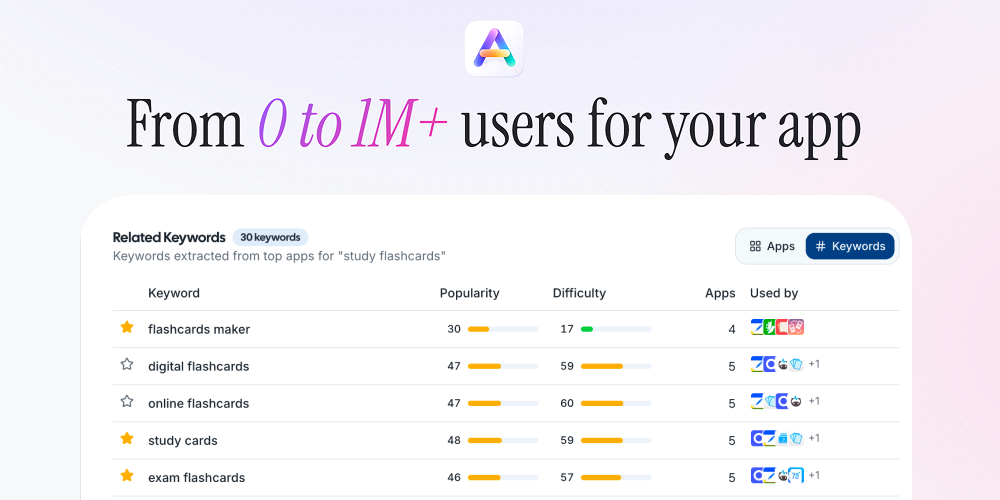
Task: Unstar the study cards keyword
Action: pyautogui.click(x=127, y=439)
